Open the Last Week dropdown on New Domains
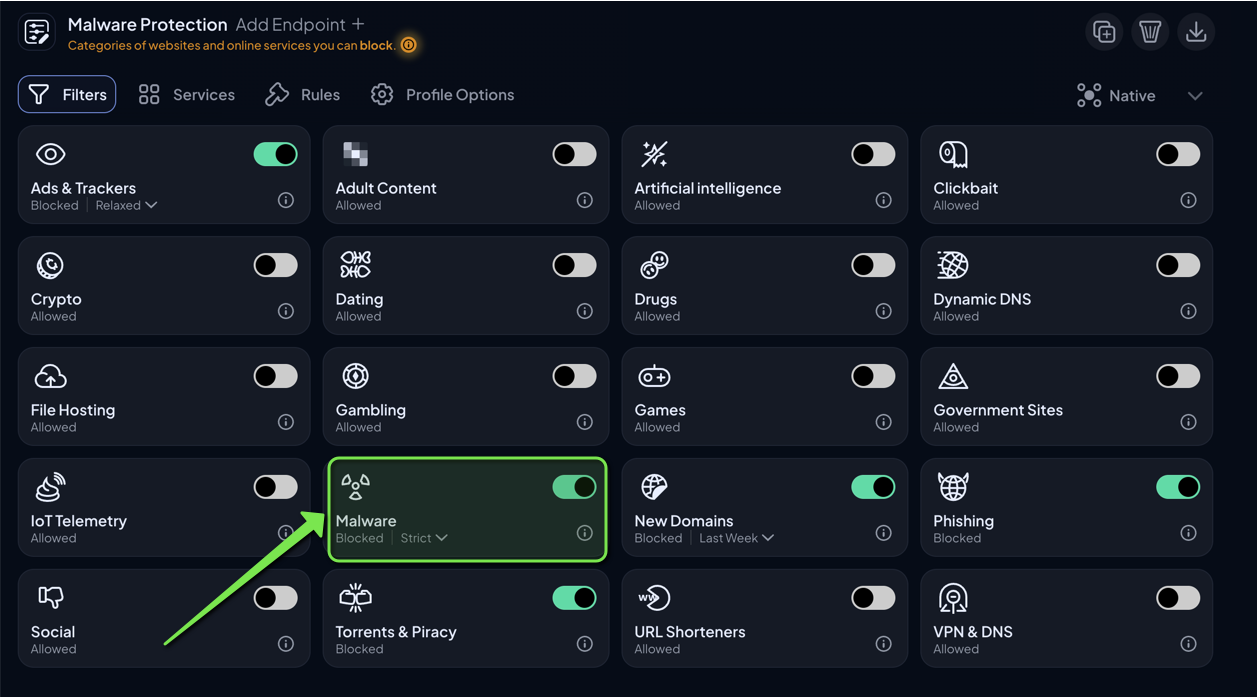Screen dimensions: 1257x697 [736, 538]
